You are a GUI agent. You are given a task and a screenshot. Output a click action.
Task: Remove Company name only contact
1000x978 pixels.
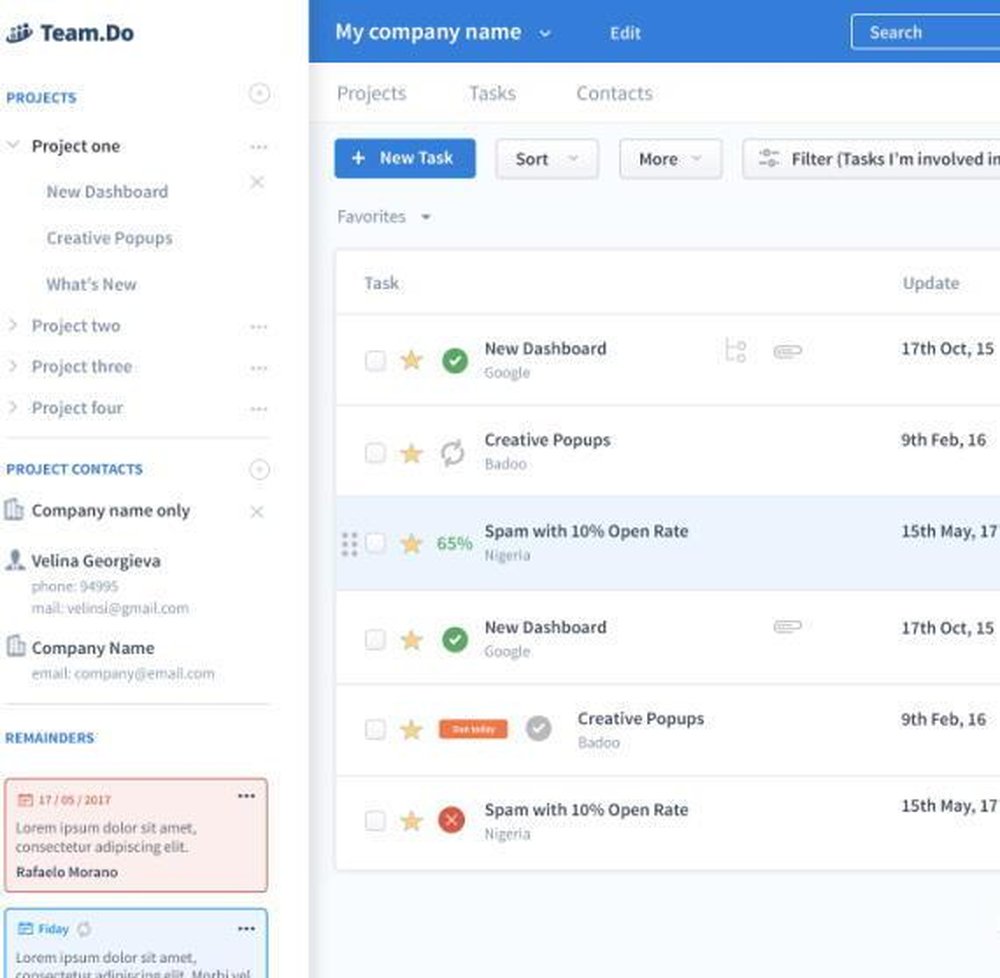tap(256, 511)
